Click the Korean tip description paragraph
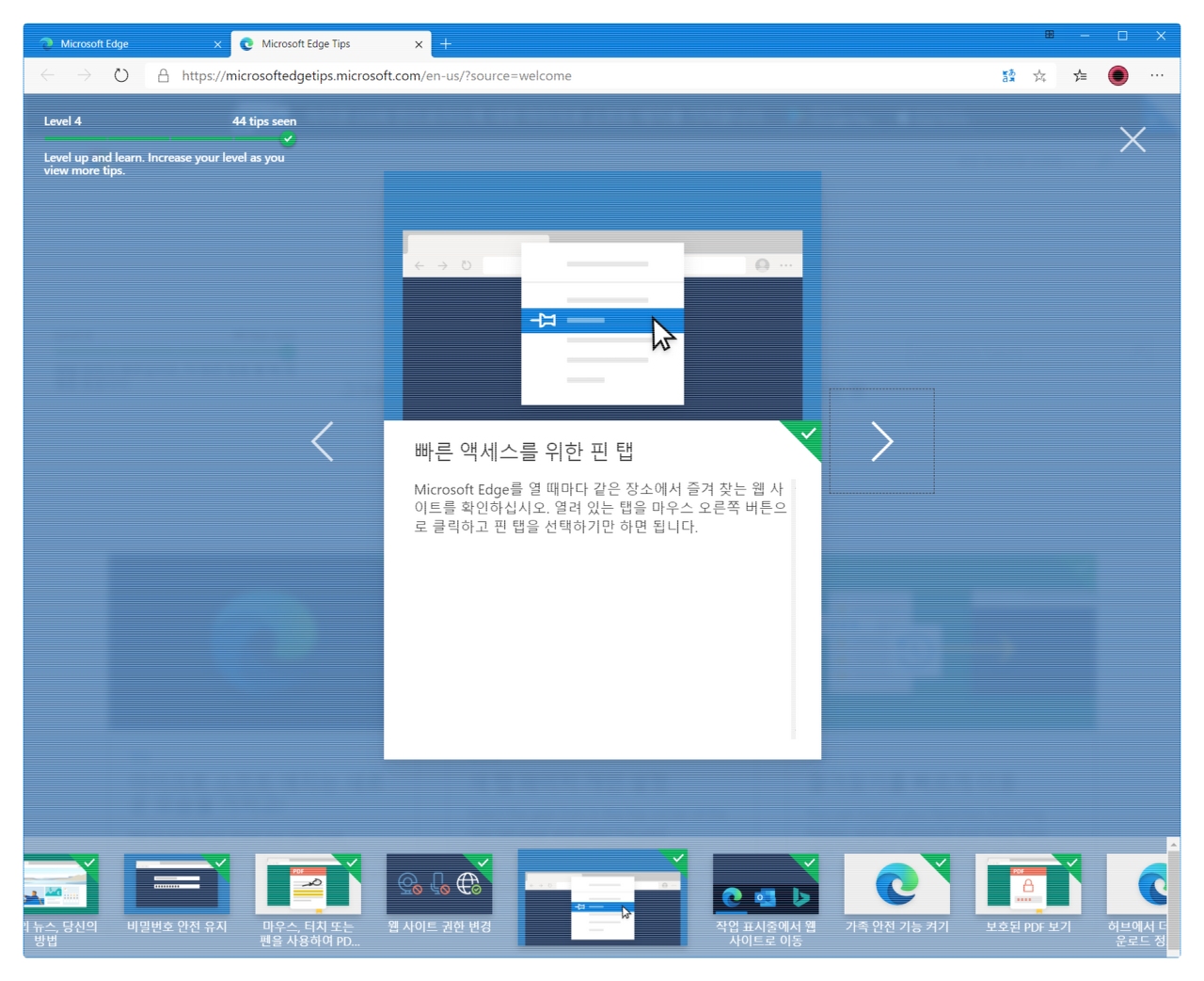Image resolution: width=1204 pixels, height=981 pixels. (x=600, y=508)
